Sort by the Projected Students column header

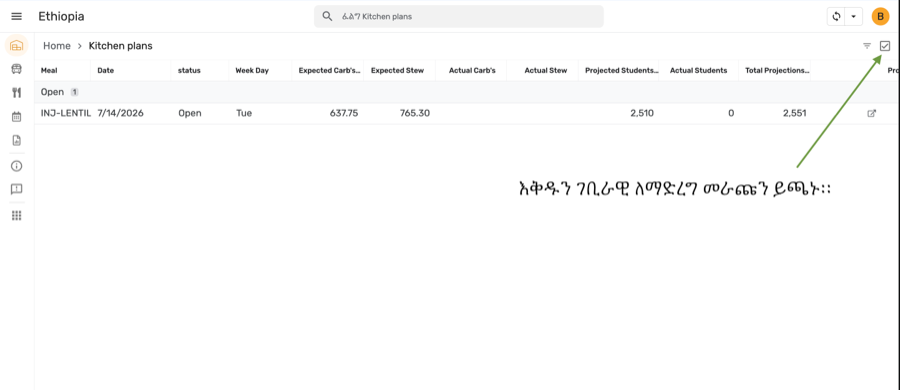(x=622, y=71)
